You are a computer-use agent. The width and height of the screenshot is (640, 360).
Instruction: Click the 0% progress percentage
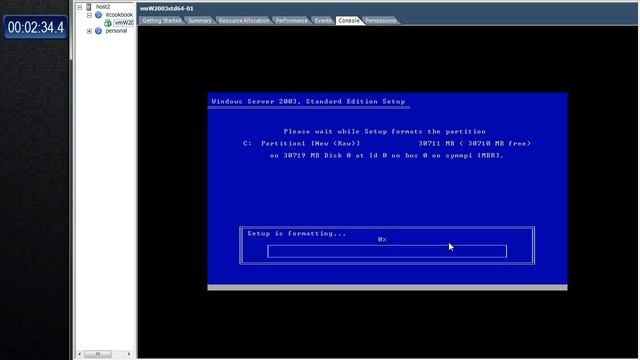[382, 240]
